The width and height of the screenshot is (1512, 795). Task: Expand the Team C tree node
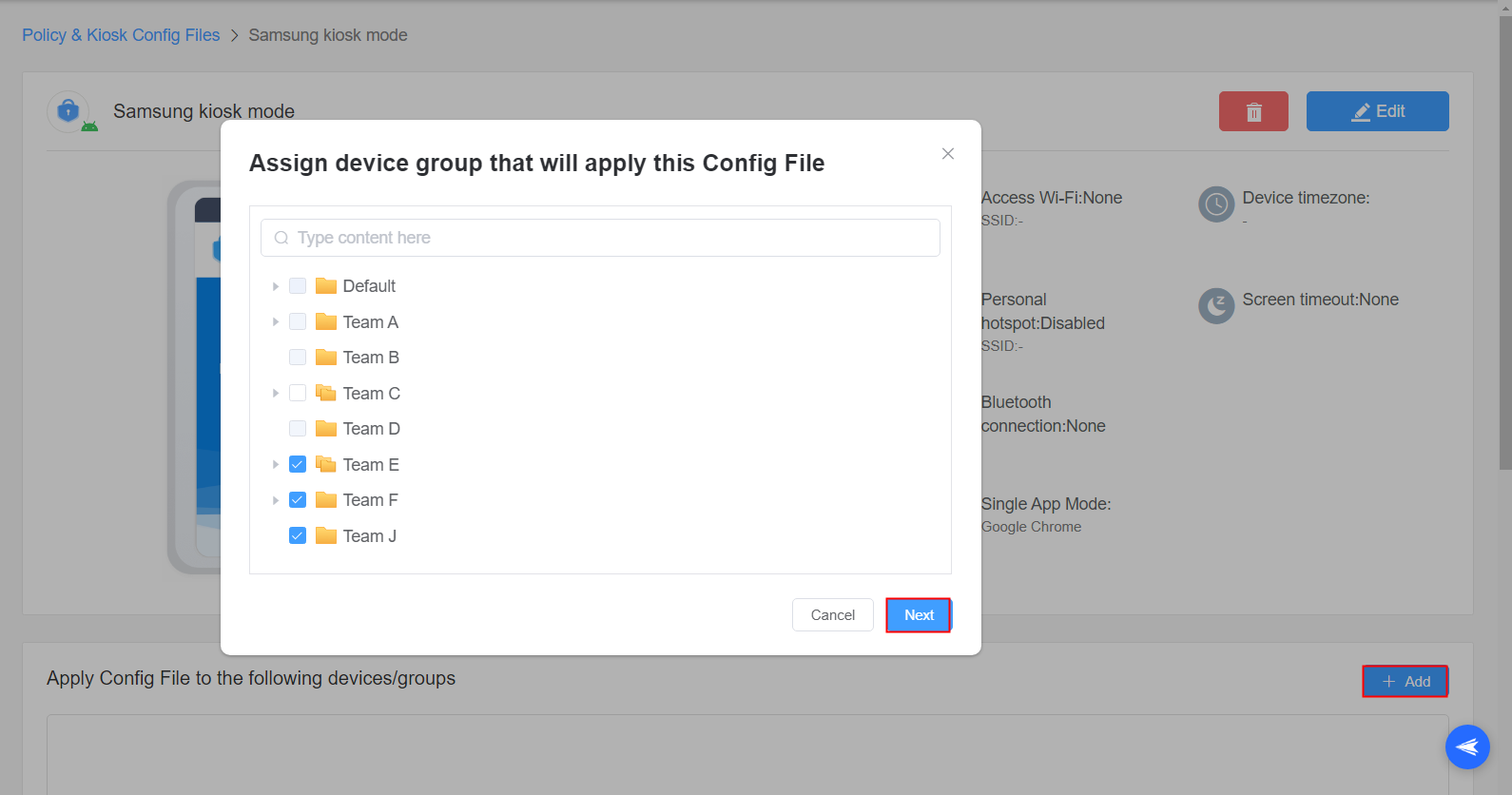point(275,393)
